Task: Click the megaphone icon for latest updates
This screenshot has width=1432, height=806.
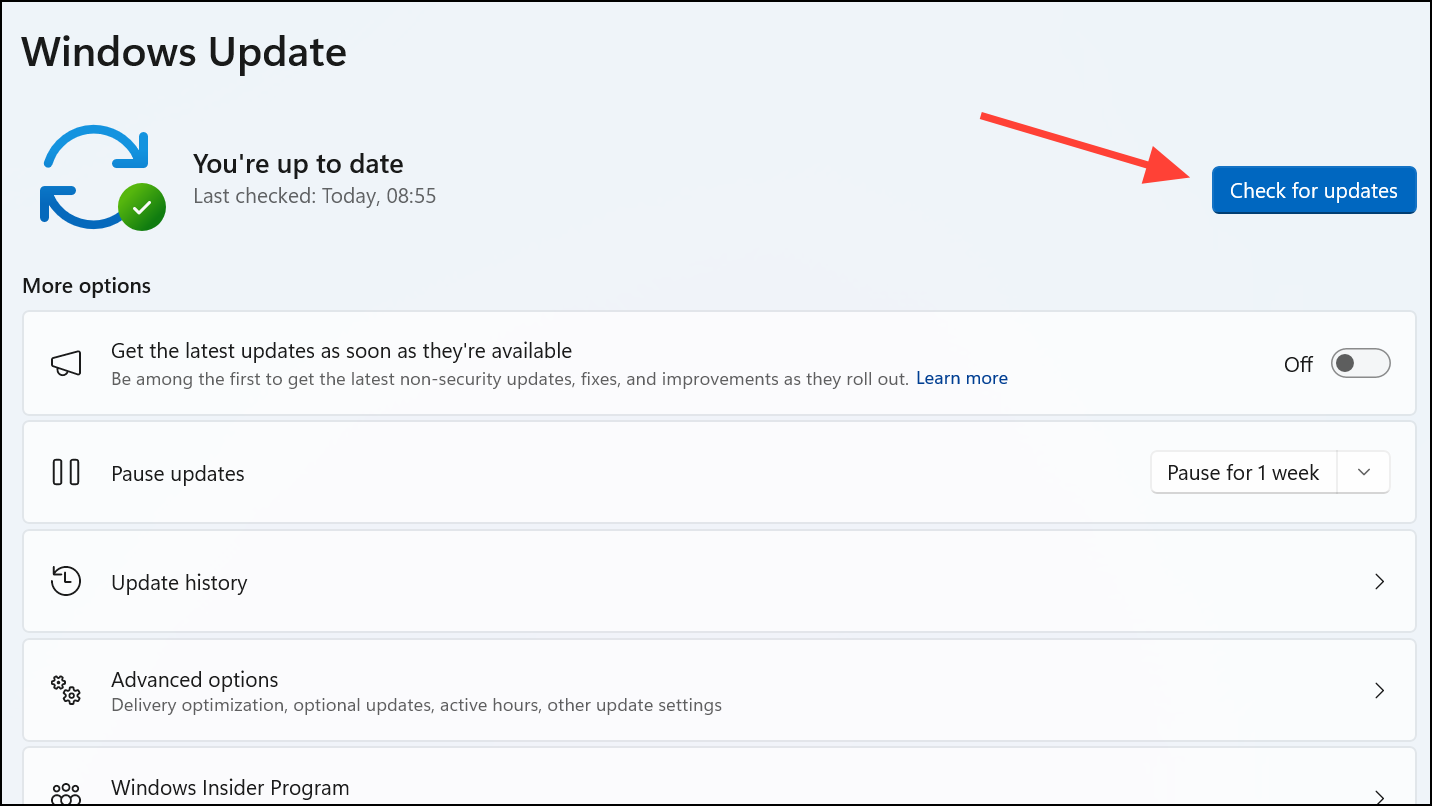Action: [x=66, y=363]
